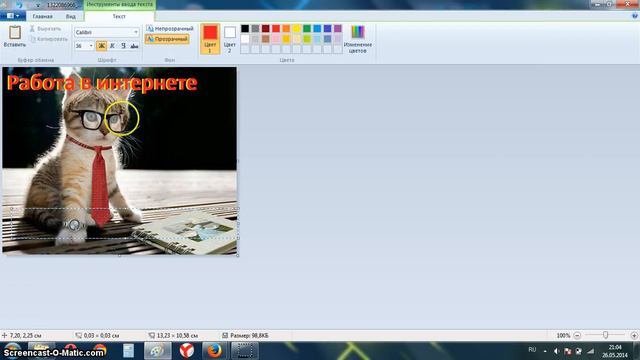Screen dimensions: 640x360
Task: Pick the green color swatch
Action: click(307, 28)
